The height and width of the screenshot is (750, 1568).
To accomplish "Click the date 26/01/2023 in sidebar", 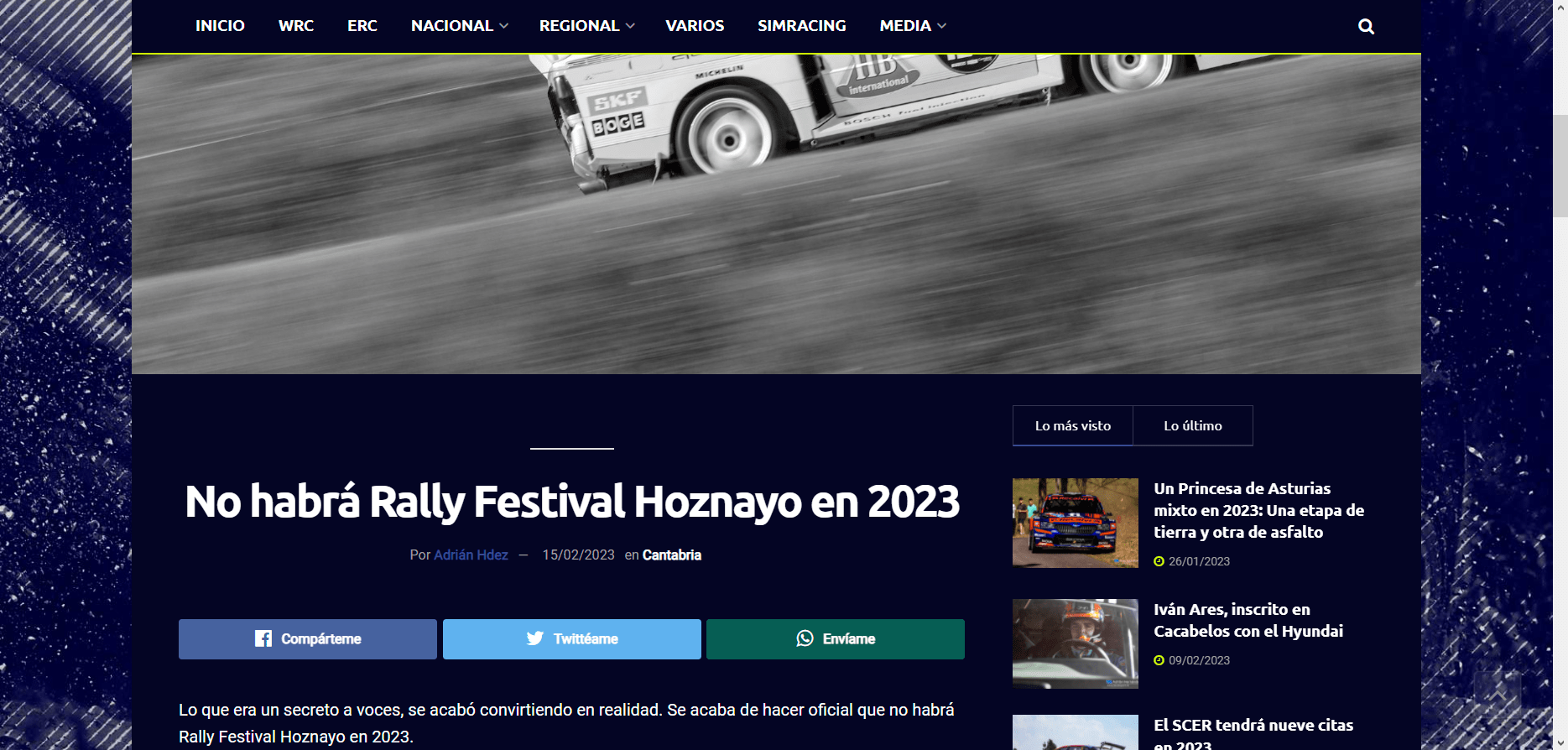I will 1199,561.
